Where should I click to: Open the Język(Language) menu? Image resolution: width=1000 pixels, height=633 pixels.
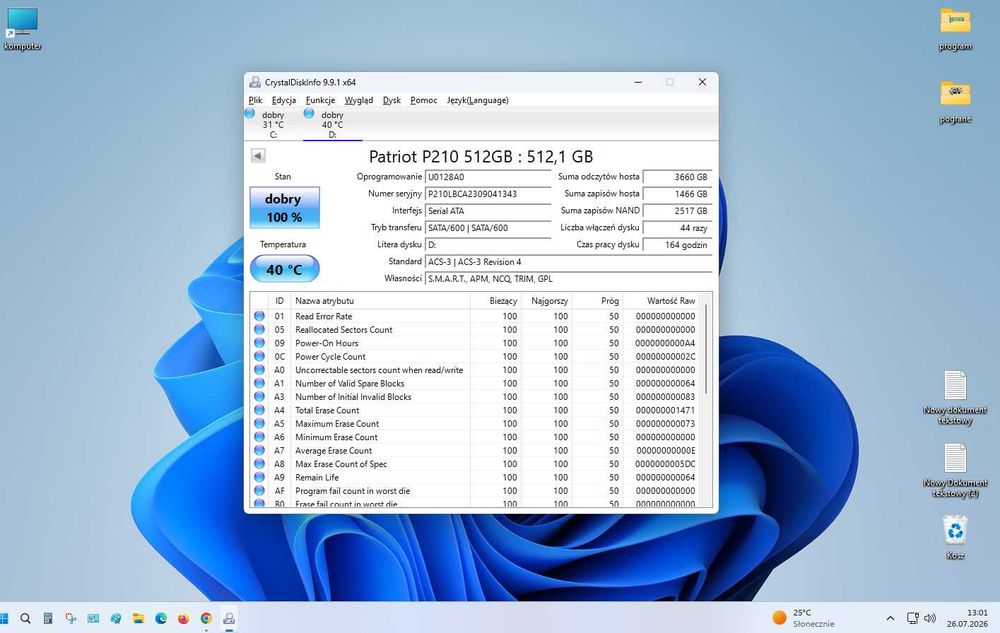click(478, 100)
